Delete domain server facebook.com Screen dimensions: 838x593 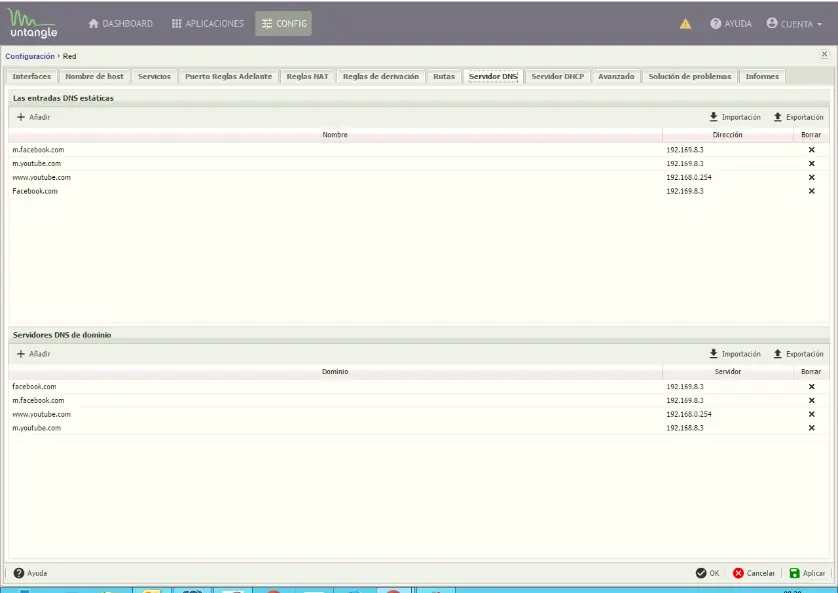pos(811,386)
